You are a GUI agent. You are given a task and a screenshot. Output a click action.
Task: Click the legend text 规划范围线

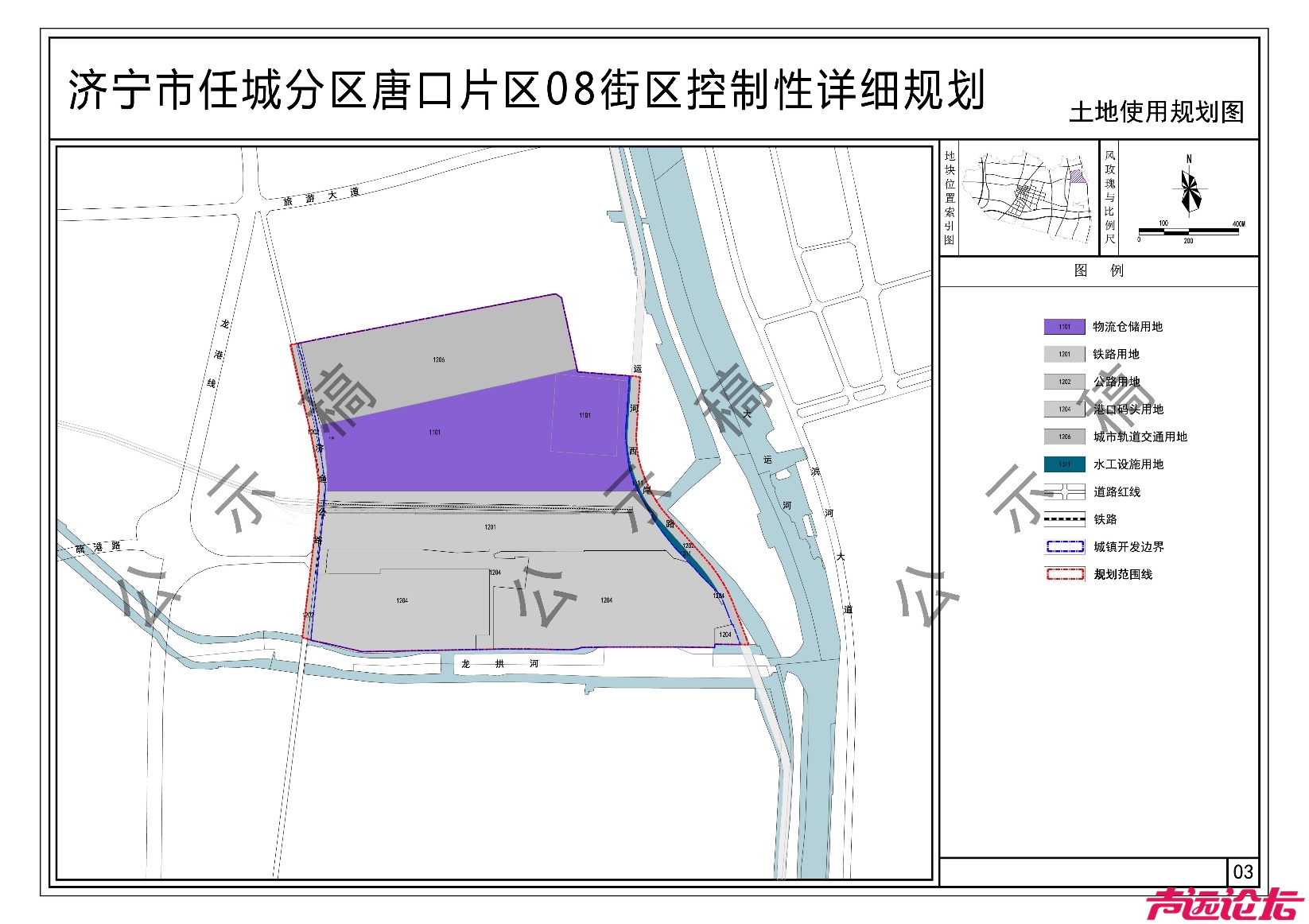[1123, 574]
